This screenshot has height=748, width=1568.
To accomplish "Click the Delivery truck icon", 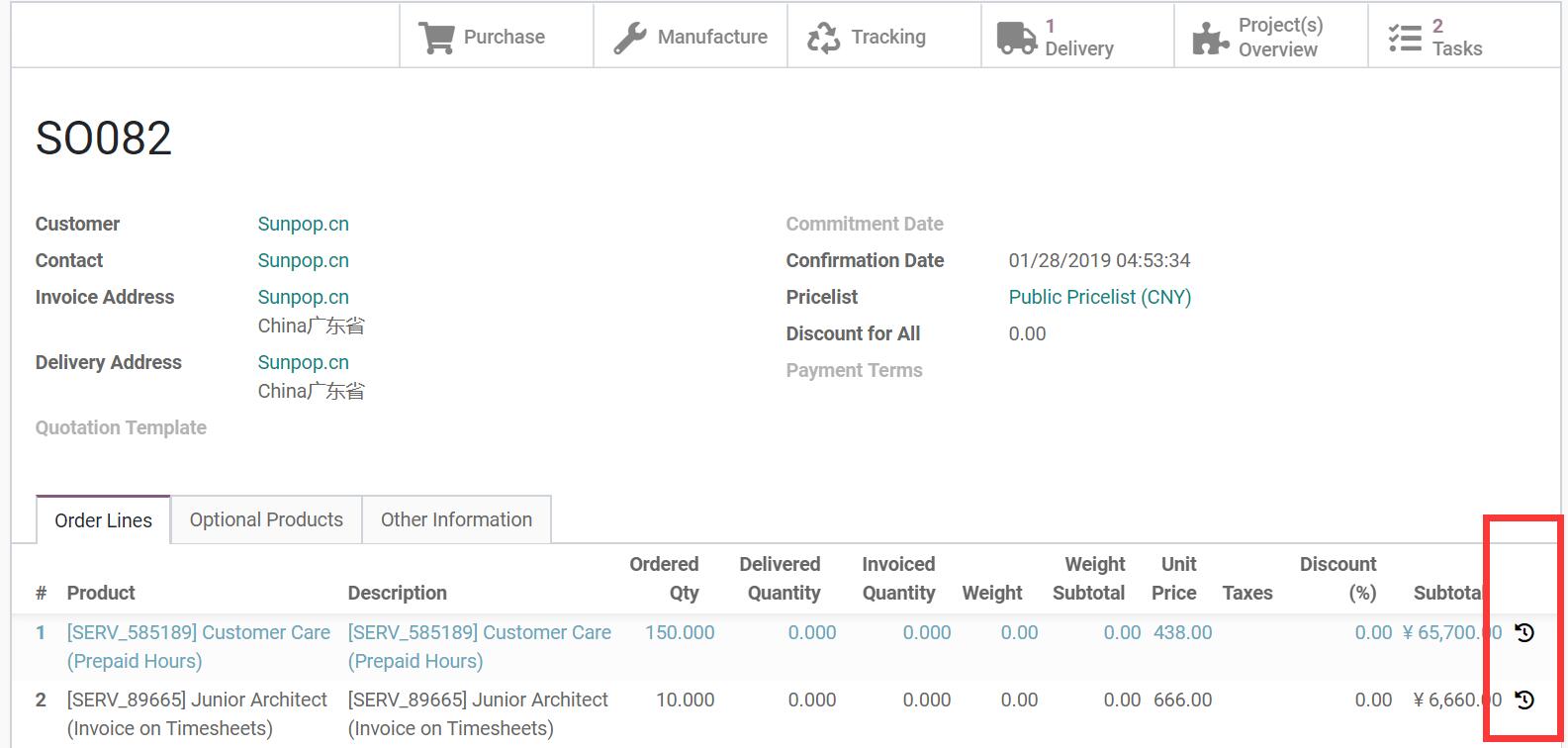I will coord(1016,38).
